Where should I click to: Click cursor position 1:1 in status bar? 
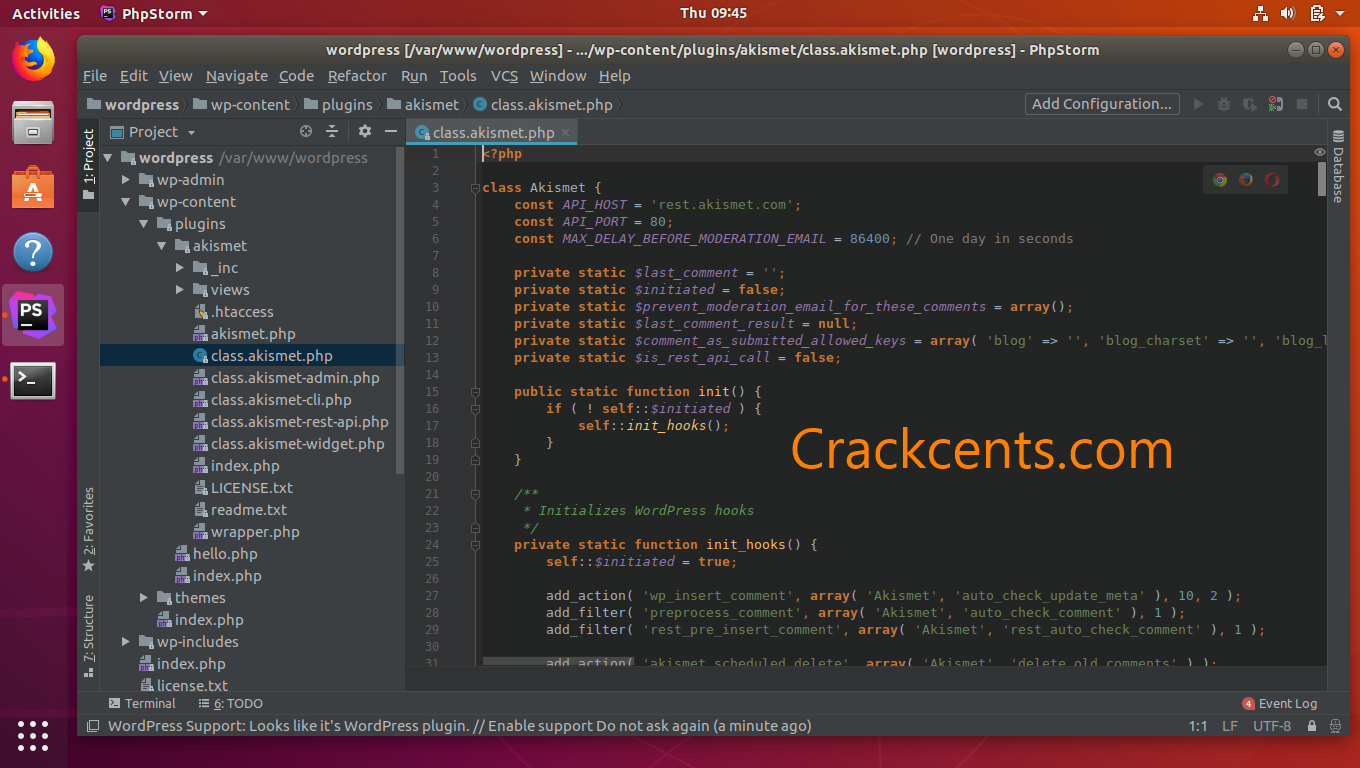pos(1198,726)
